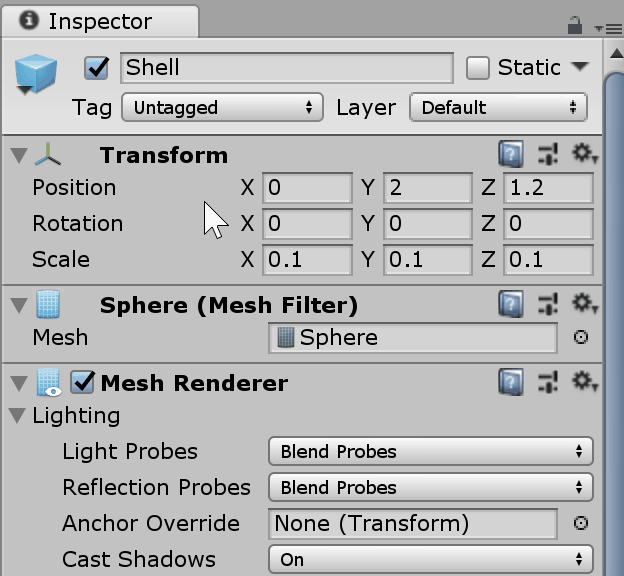
Task: Click the Inspector lock icon
Action: tap(575, 25)
